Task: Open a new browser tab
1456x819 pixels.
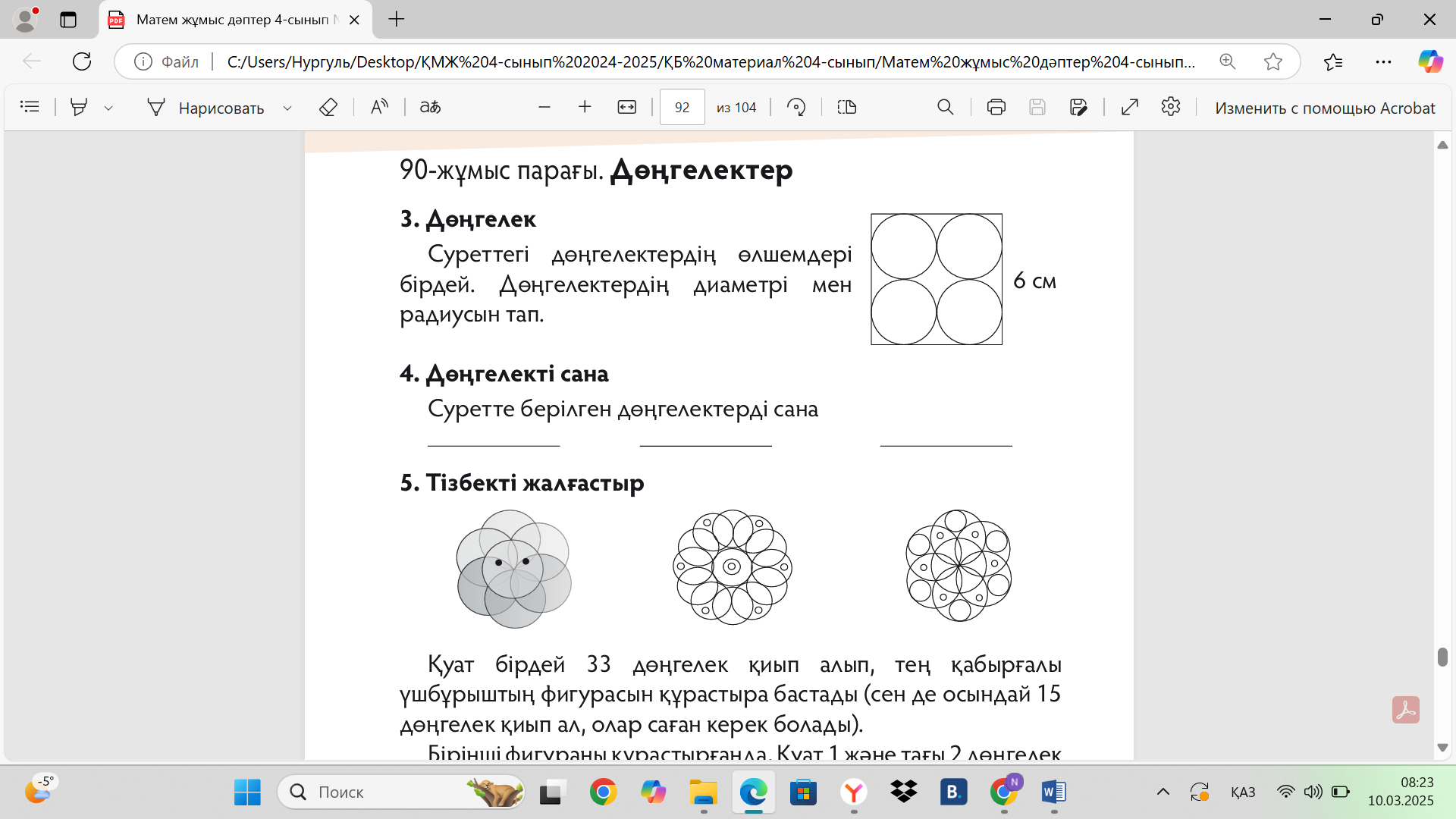Action: (x=396, y=20)
